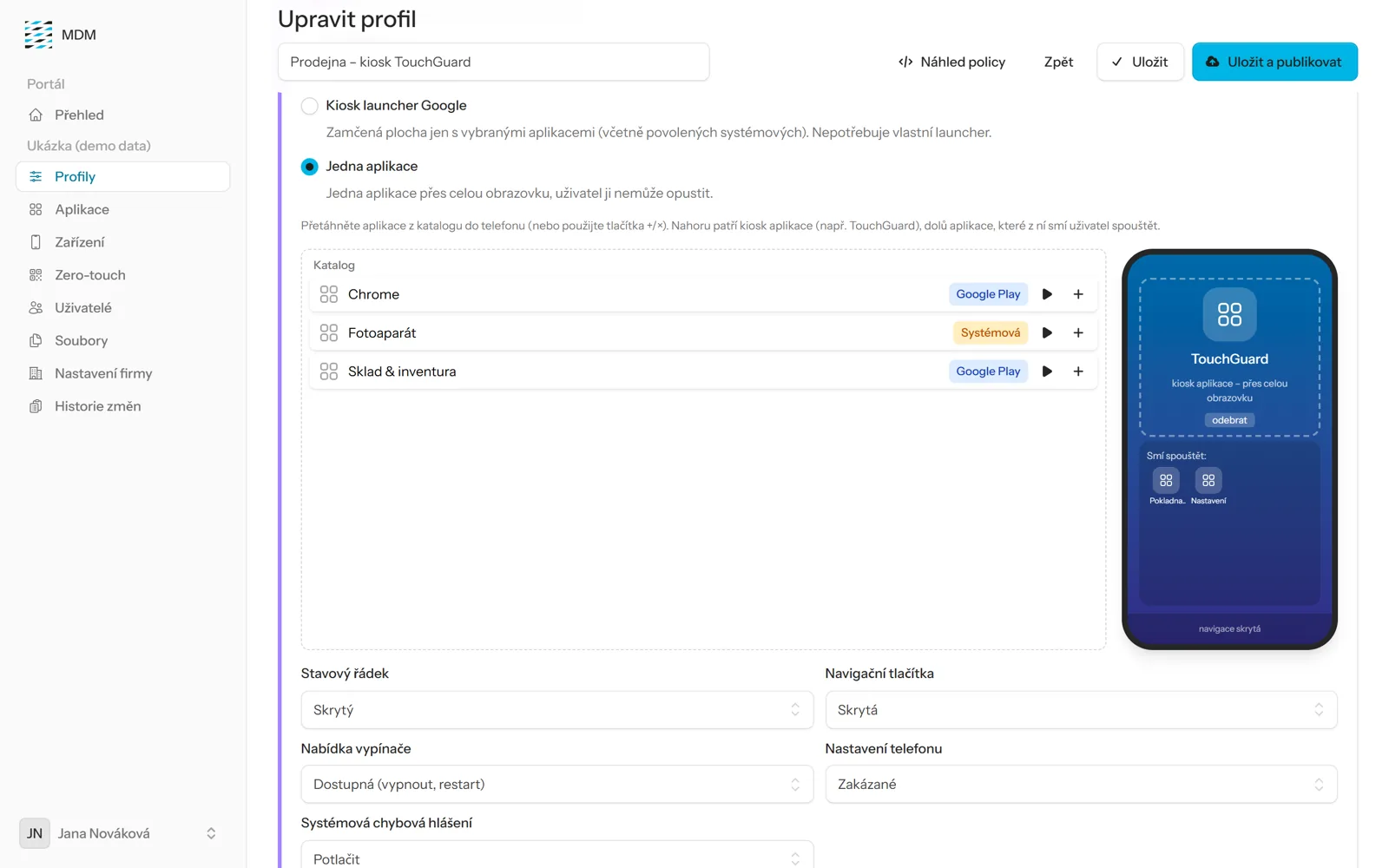The image size is (1389, 868).
Task: Select Jedna aplikace radio option
Action: tap(309, 167)
